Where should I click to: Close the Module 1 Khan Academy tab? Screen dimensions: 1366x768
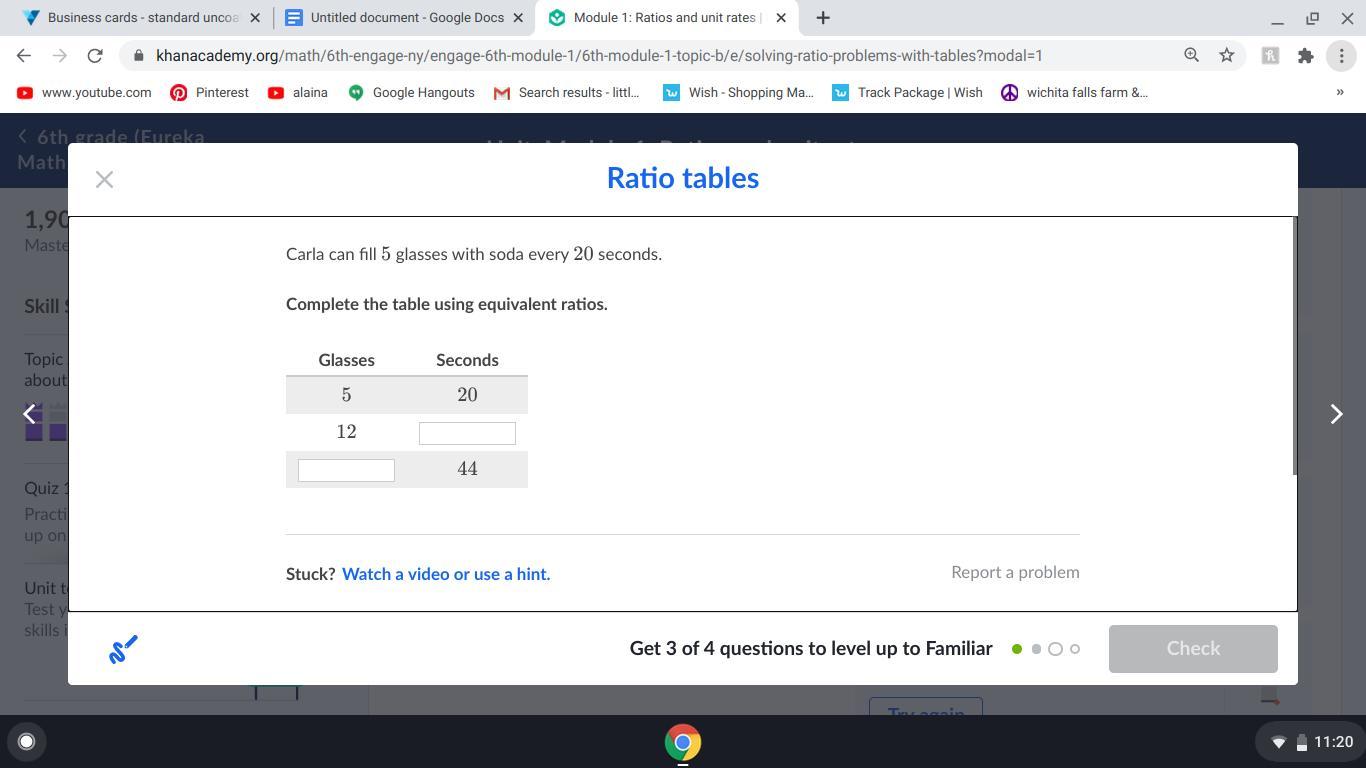pos(781,18)
